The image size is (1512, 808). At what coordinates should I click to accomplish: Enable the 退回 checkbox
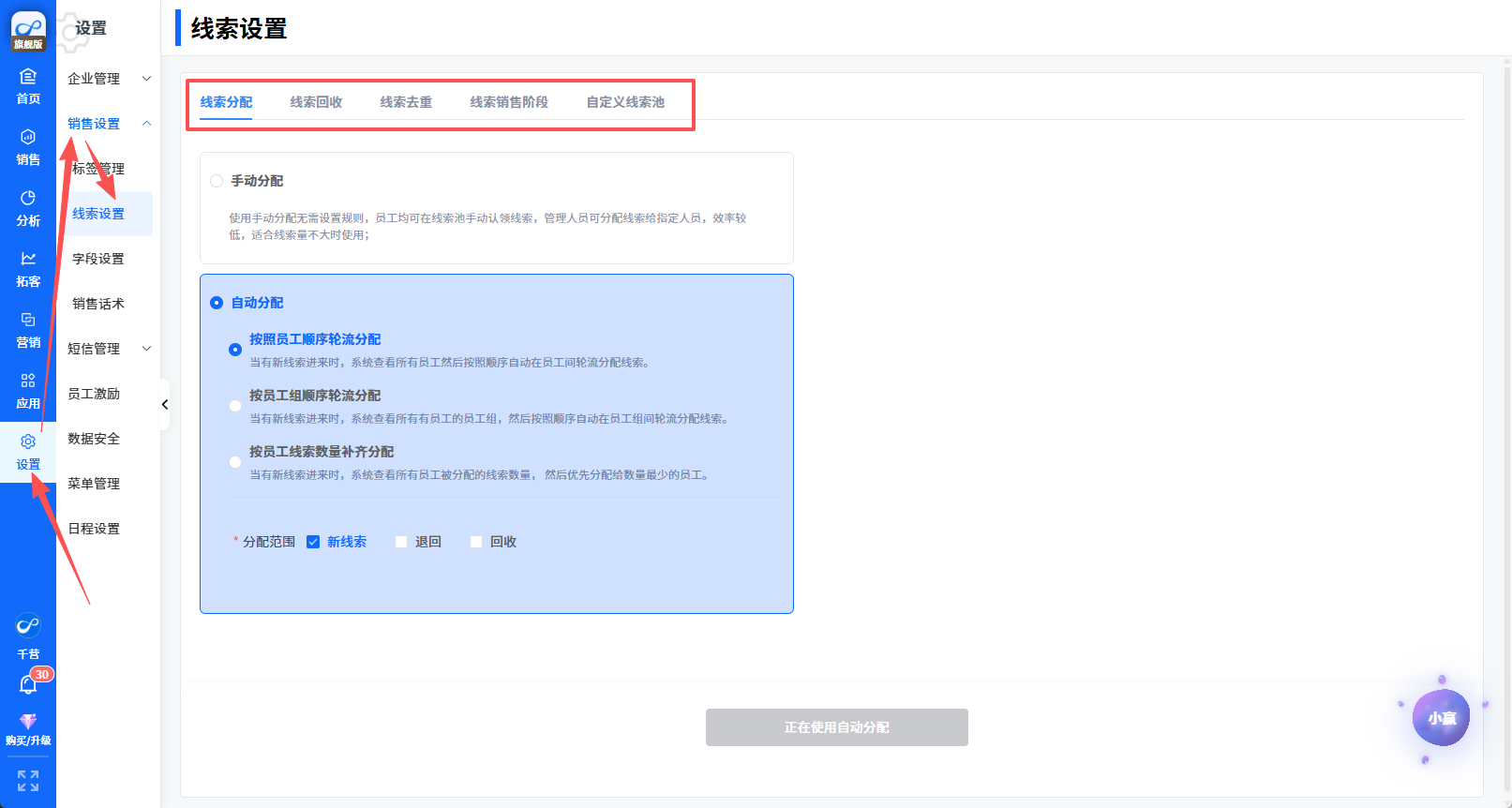[401, 542]
